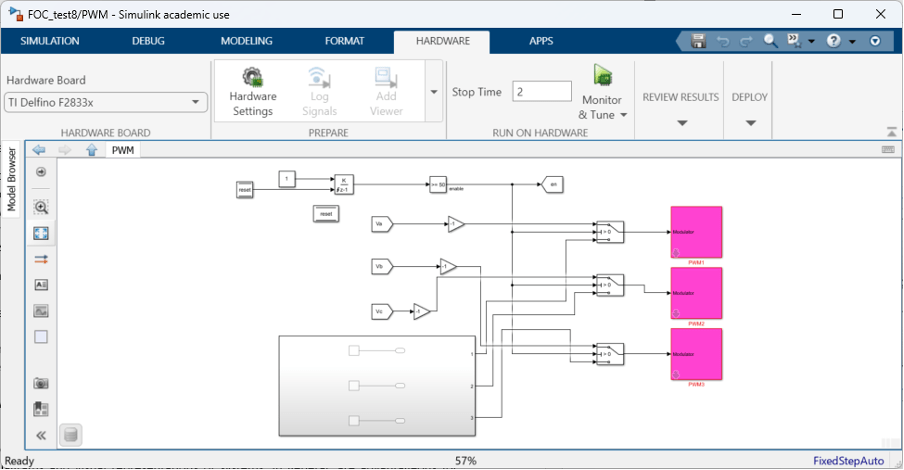Click the model data database icon
Image resolution: width=904 pixels, height=470 pixels.
(x=71, y=435)
